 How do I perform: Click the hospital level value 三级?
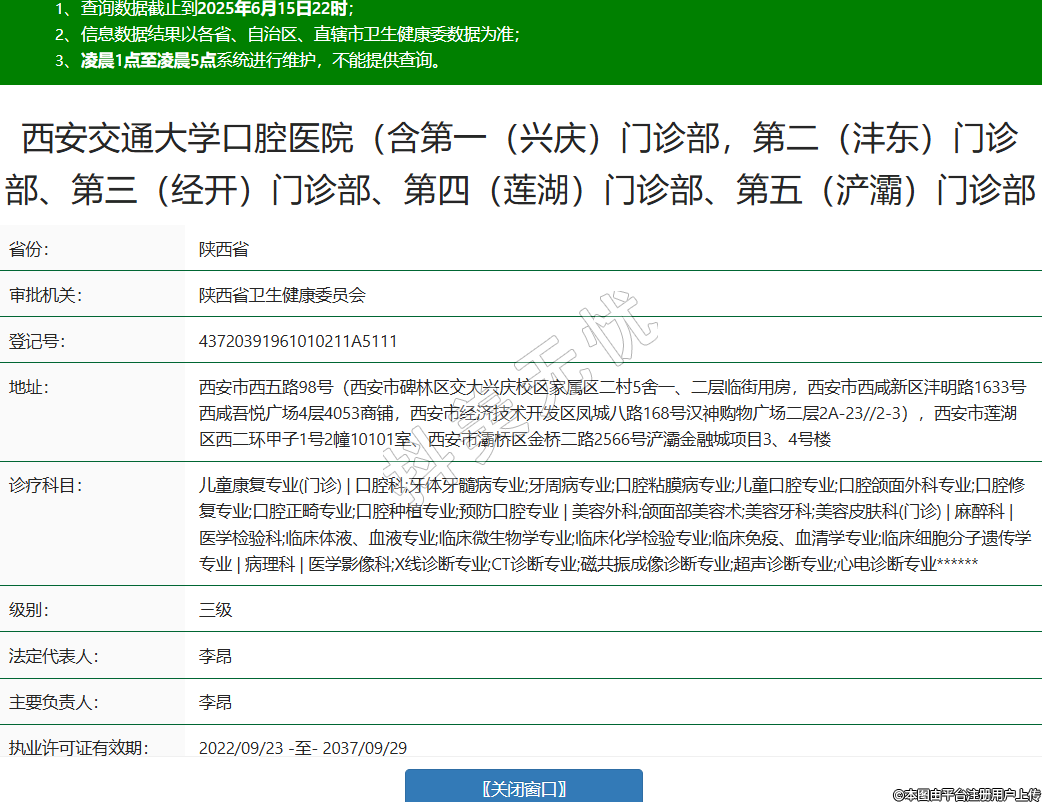point(216,610)
